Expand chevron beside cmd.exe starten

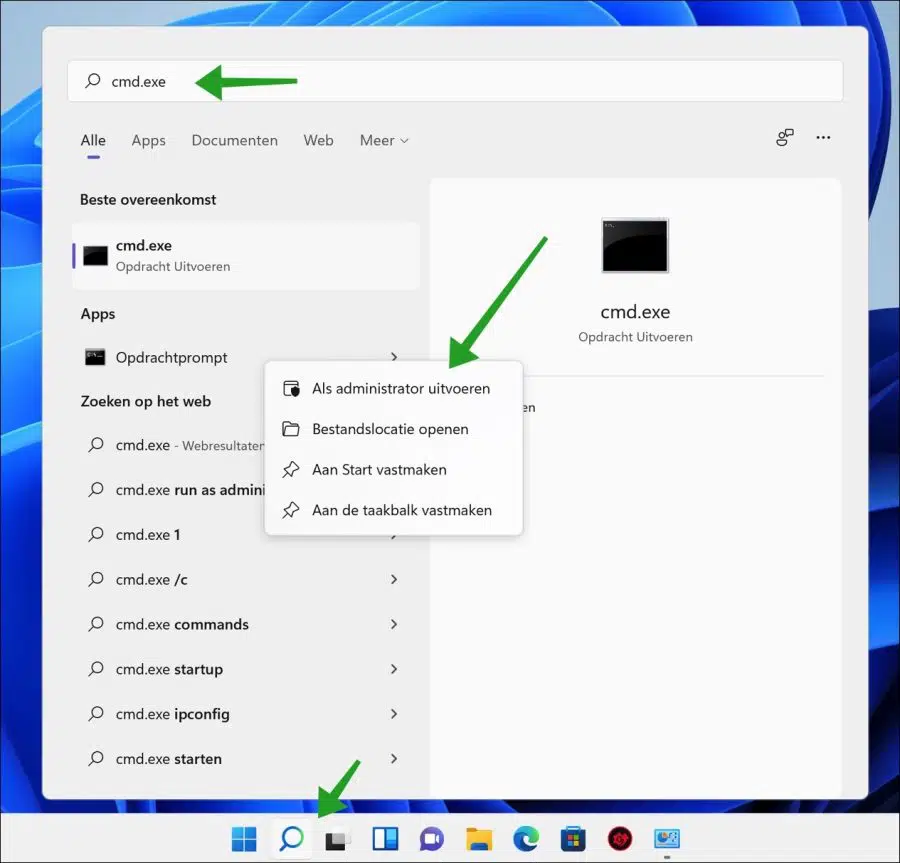tap(394, 759)
